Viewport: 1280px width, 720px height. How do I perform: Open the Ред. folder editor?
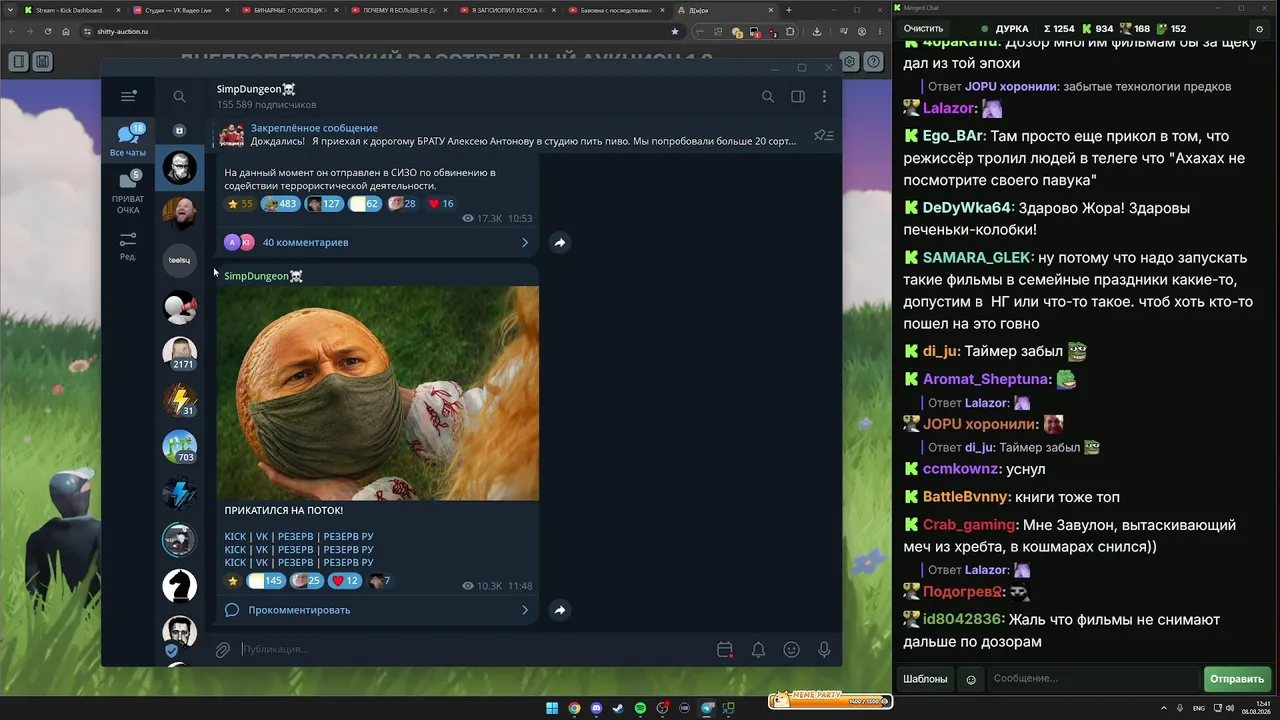pyautogui.click(x=128, y=246)
